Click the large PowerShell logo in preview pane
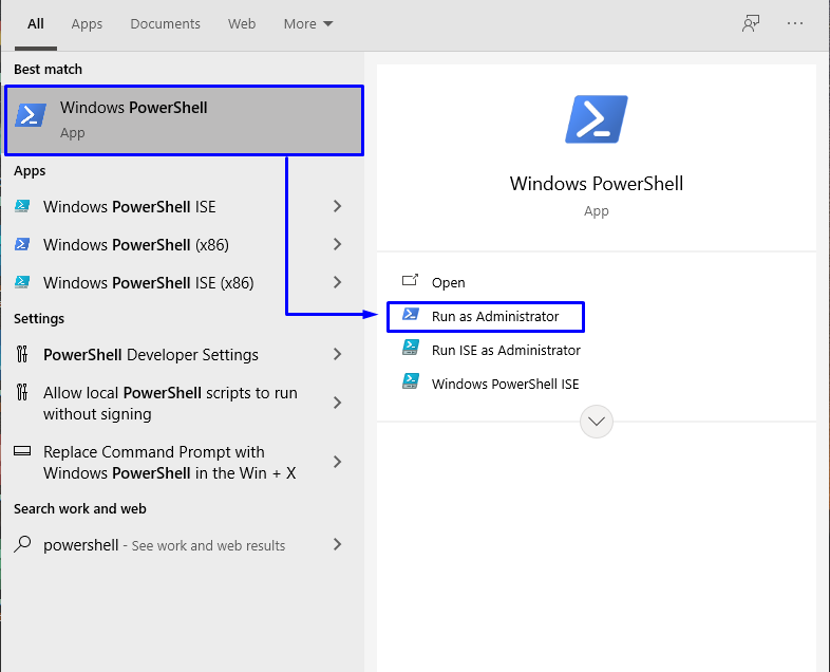The image size is (830, 672). 597,119
